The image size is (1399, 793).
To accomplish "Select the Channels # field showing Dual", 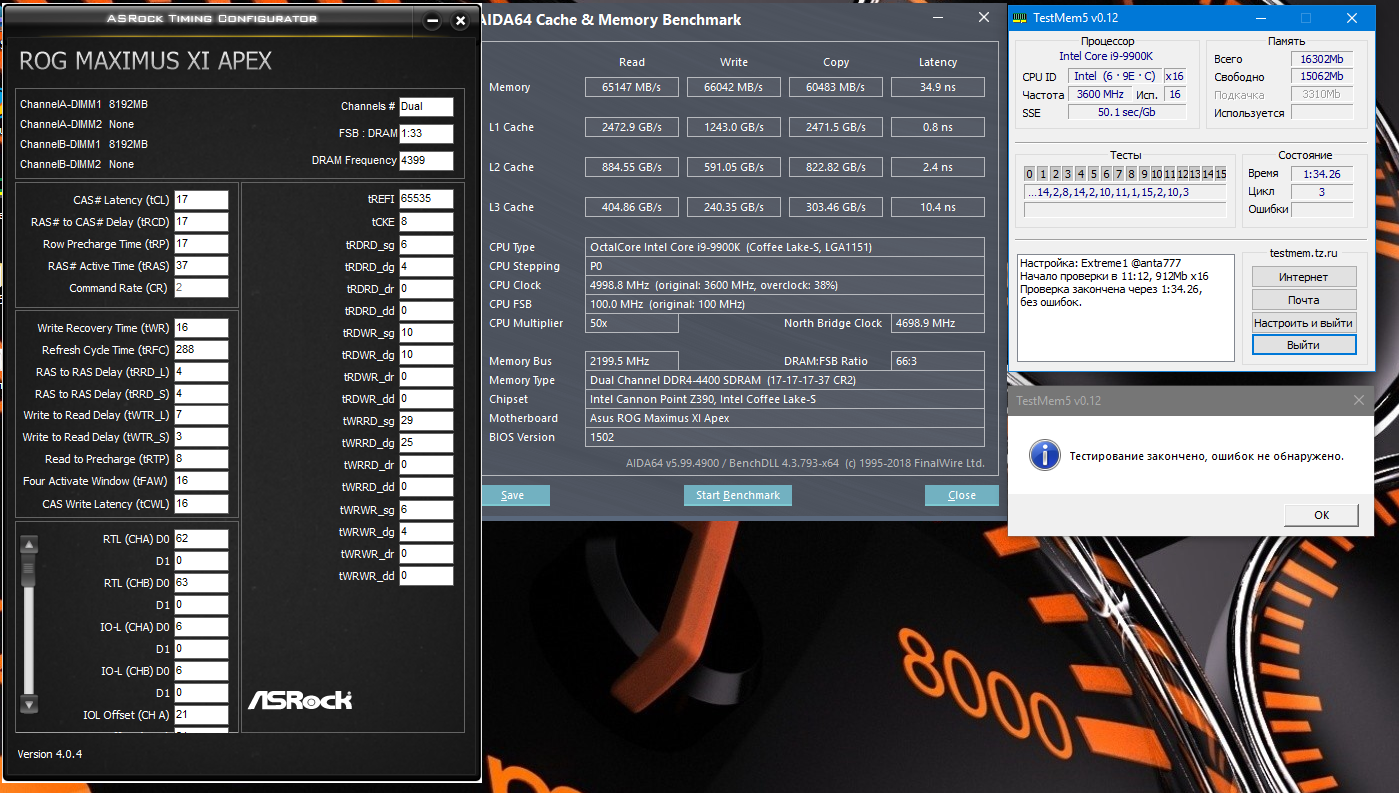I will (426, 106).
